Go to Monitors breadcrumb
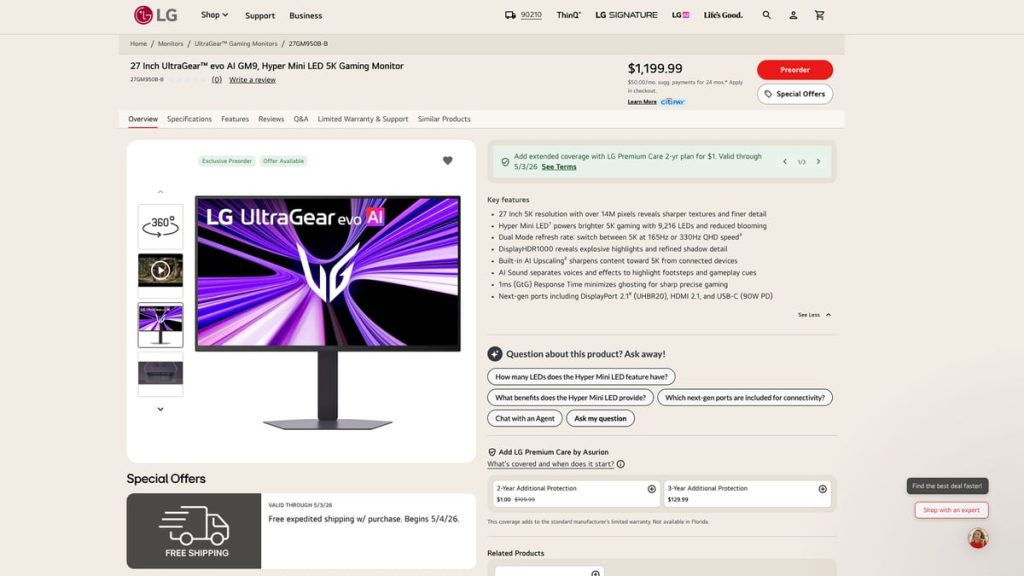Image resolution: width=1024 pixels, height=576 pixels. point(170,44)
